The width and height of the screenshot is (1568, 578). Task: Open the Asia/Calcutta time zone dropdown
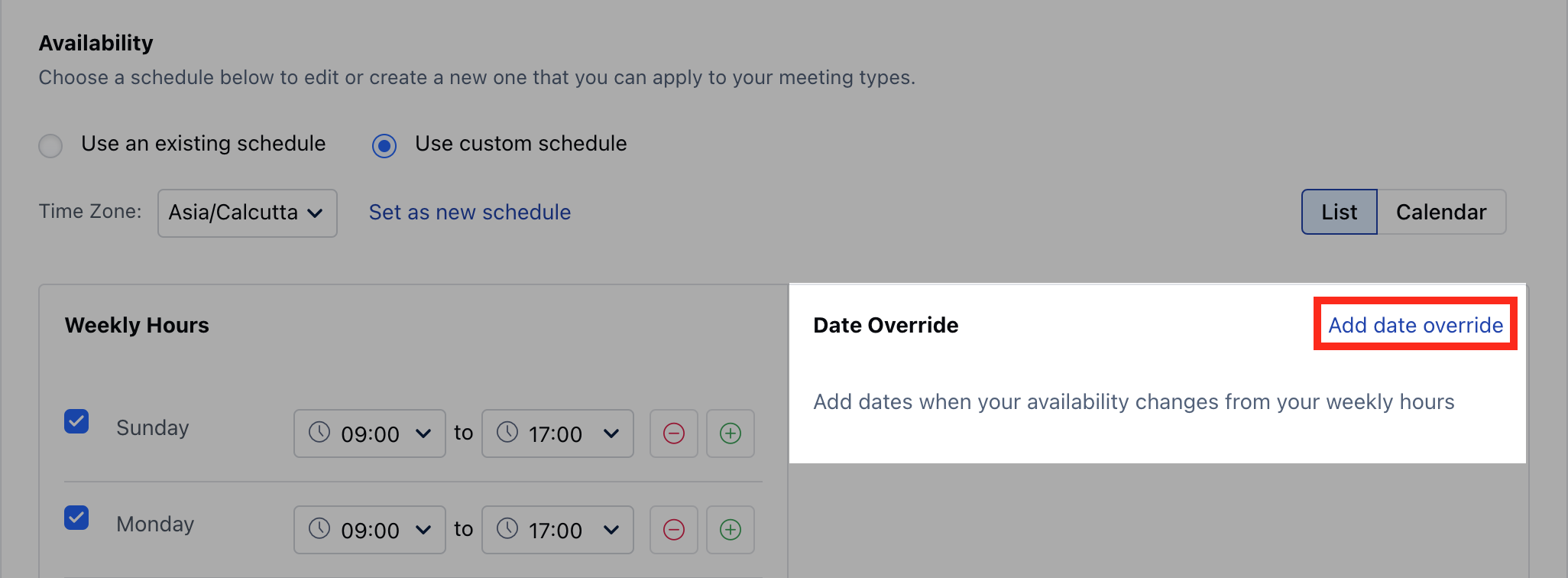click(x=248, y=213)
